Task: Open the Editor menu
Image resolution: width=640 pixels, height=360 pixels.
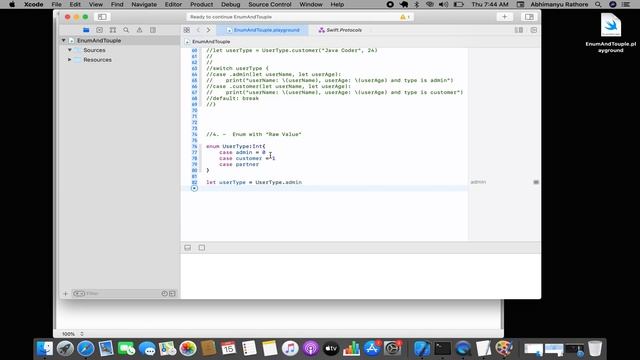Action: point(173,4)
